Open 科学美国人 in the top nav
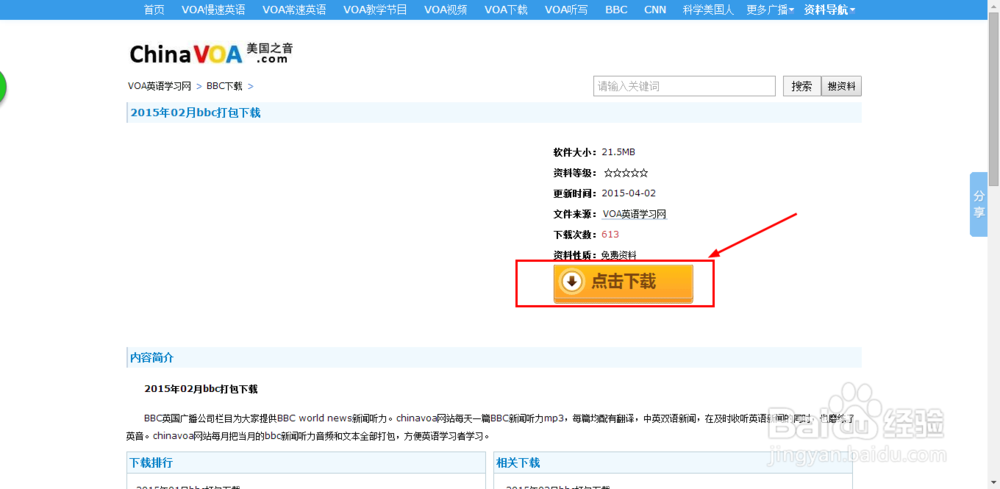The width and height of the screenshot is (1000, 489). (x=708, y=10)
